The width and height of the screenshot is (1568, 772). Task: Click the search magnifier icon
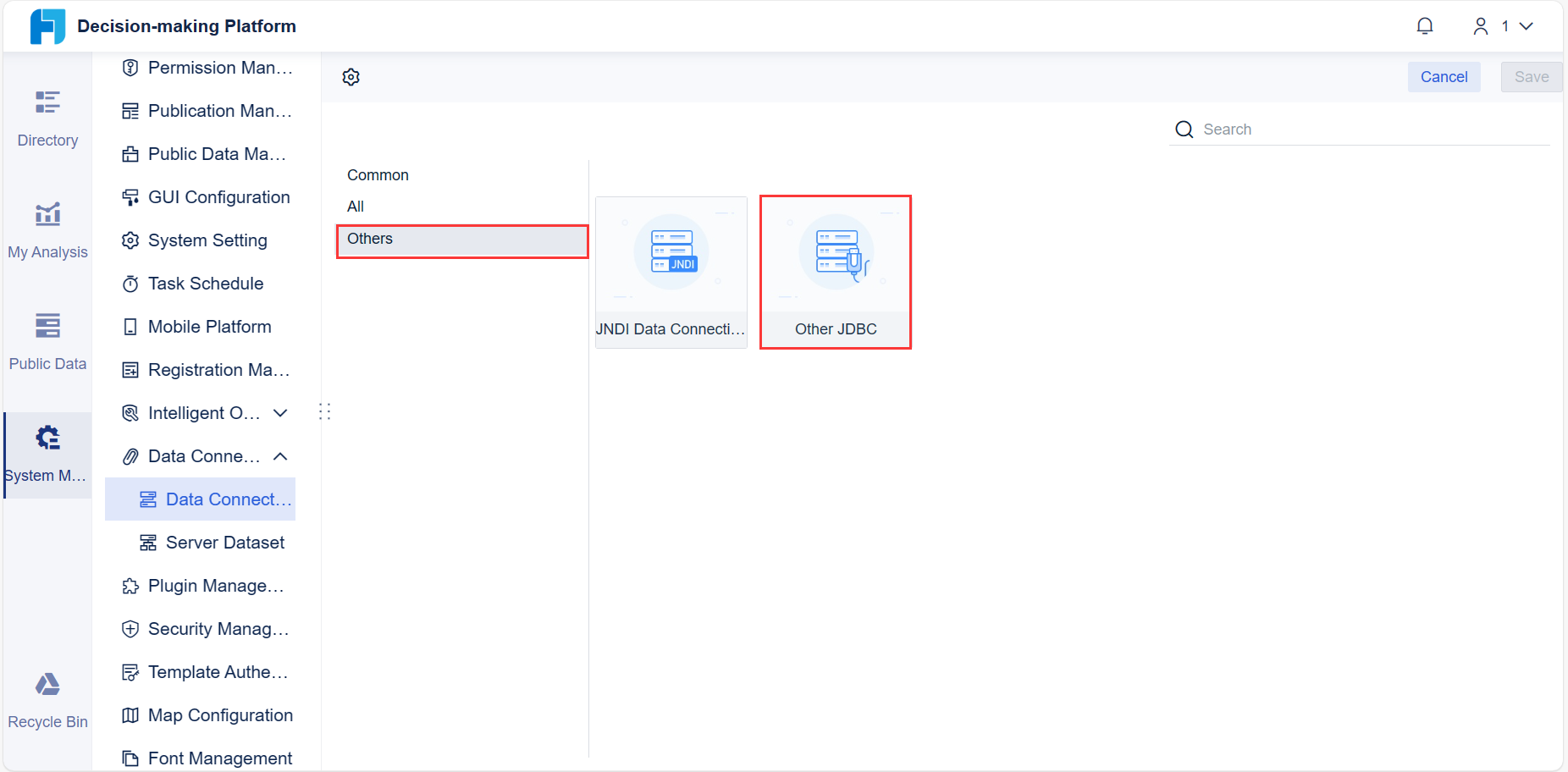pyautogui.click(x=1184, y=130)
